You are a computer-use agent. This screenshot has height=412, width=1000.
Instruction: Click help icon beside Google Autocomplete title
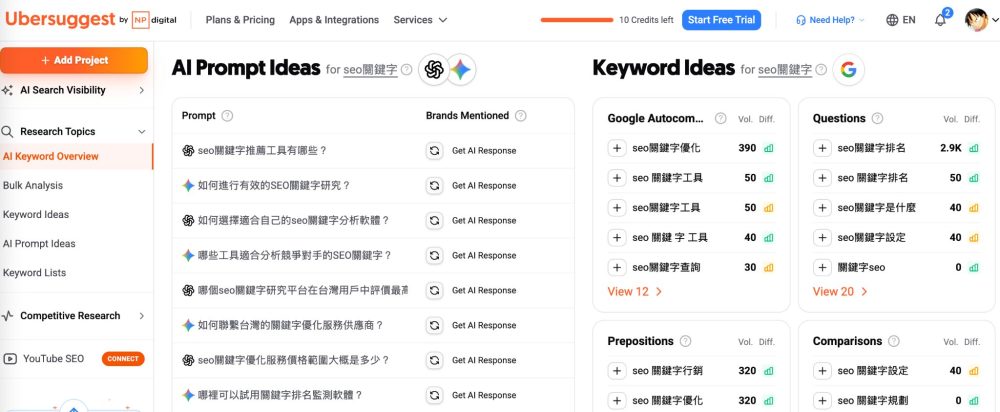click(x=721, y=118)
